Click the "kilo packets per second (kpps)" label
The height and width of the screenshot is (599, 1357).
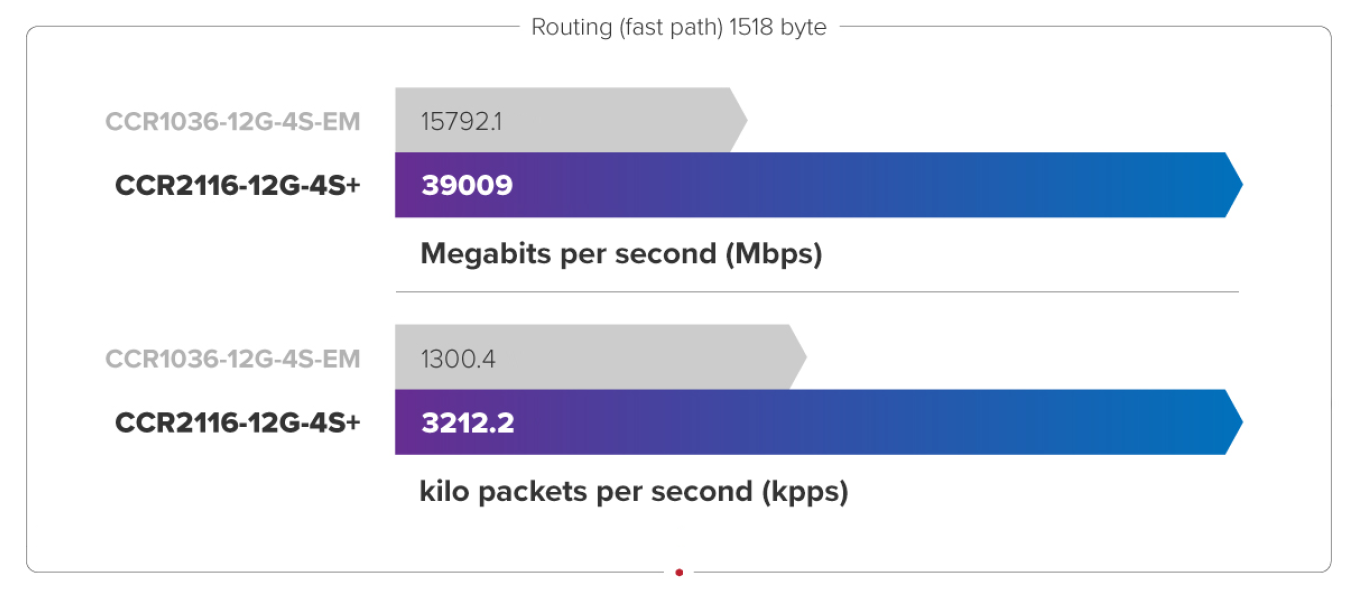[633, 492]
